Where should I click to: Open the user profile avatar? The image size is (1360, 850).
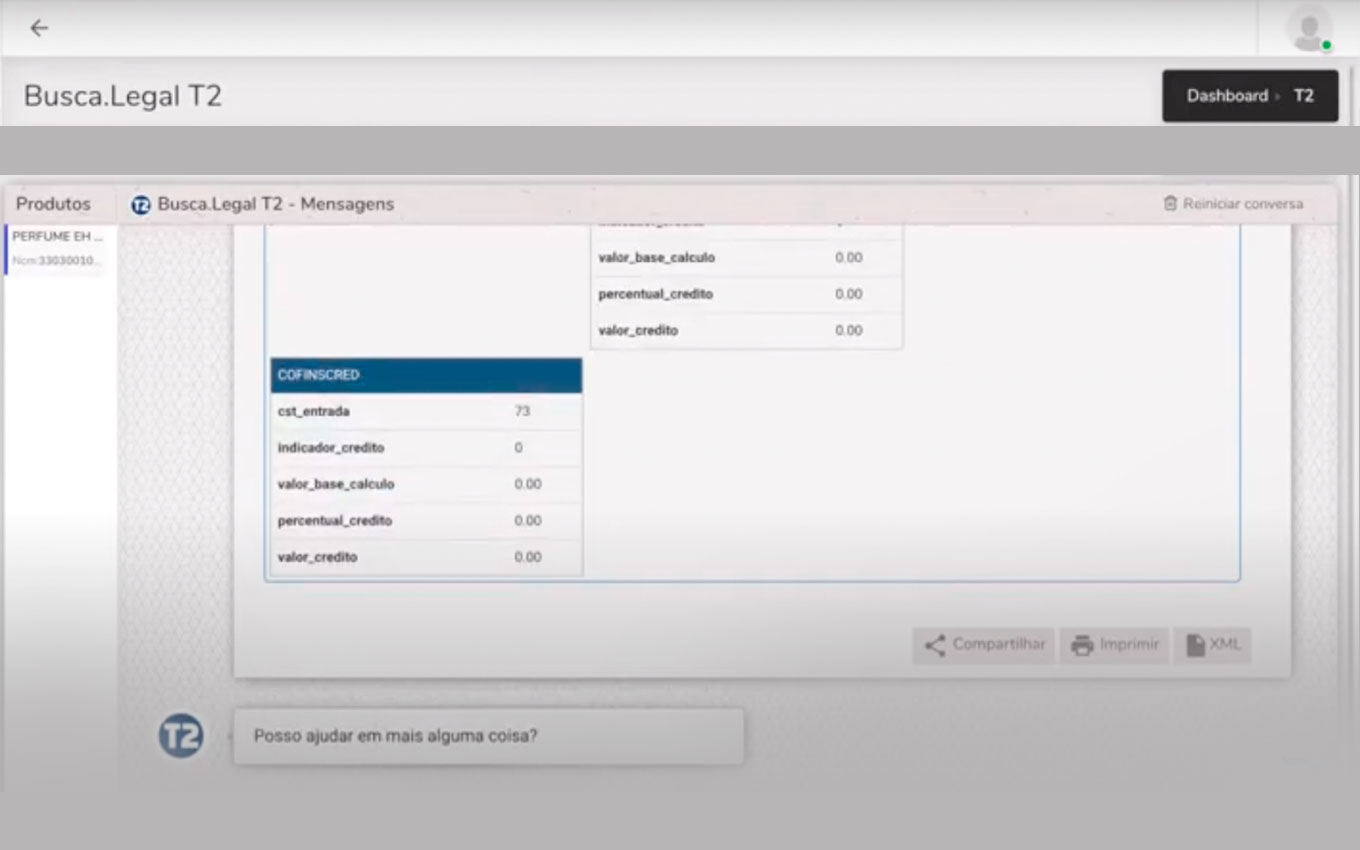tap(1307, 28)
